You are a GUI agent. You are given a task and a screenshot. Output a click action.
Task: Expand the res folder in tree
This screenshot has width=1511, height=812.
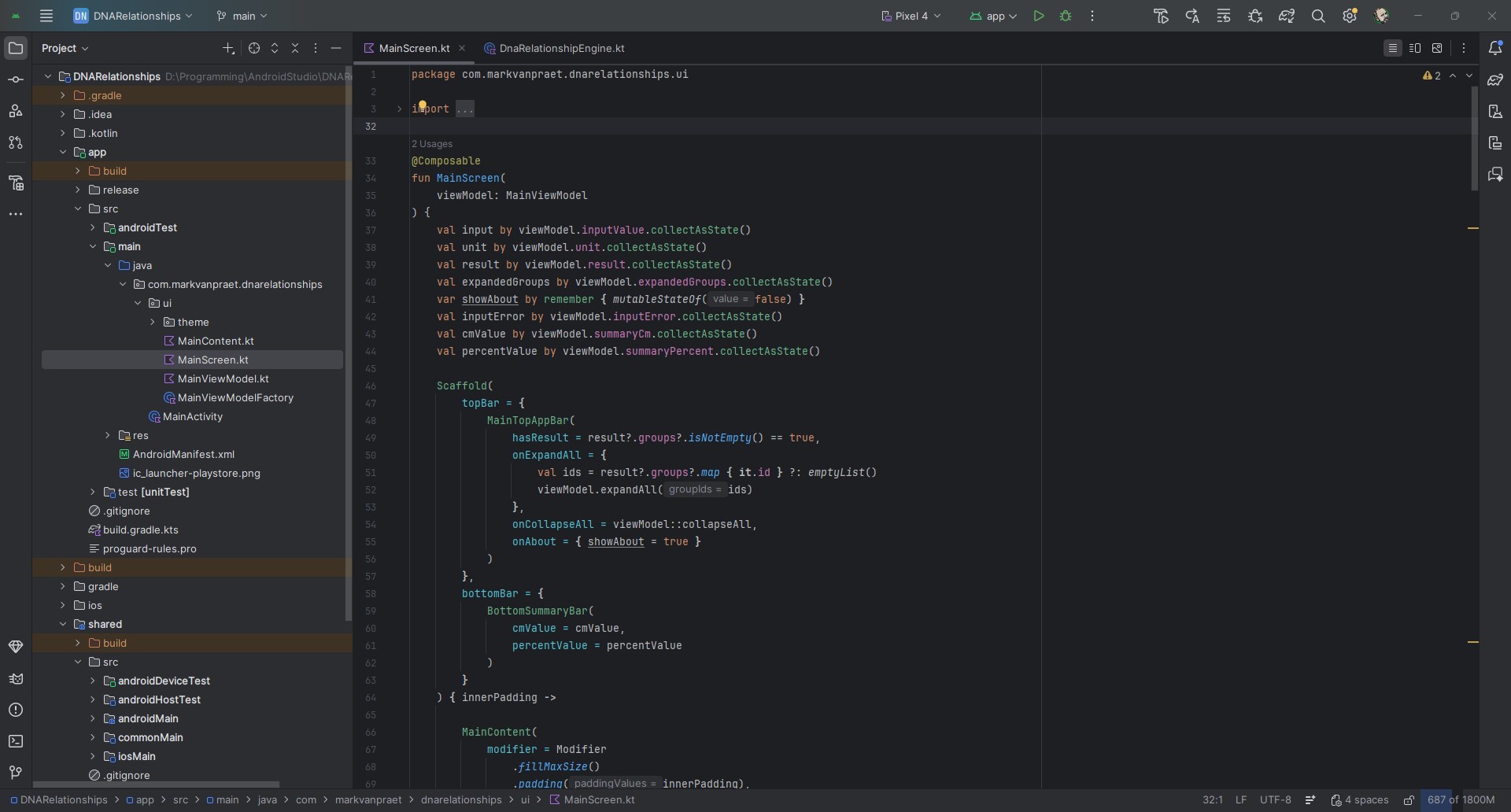click(x=108, y=435)
